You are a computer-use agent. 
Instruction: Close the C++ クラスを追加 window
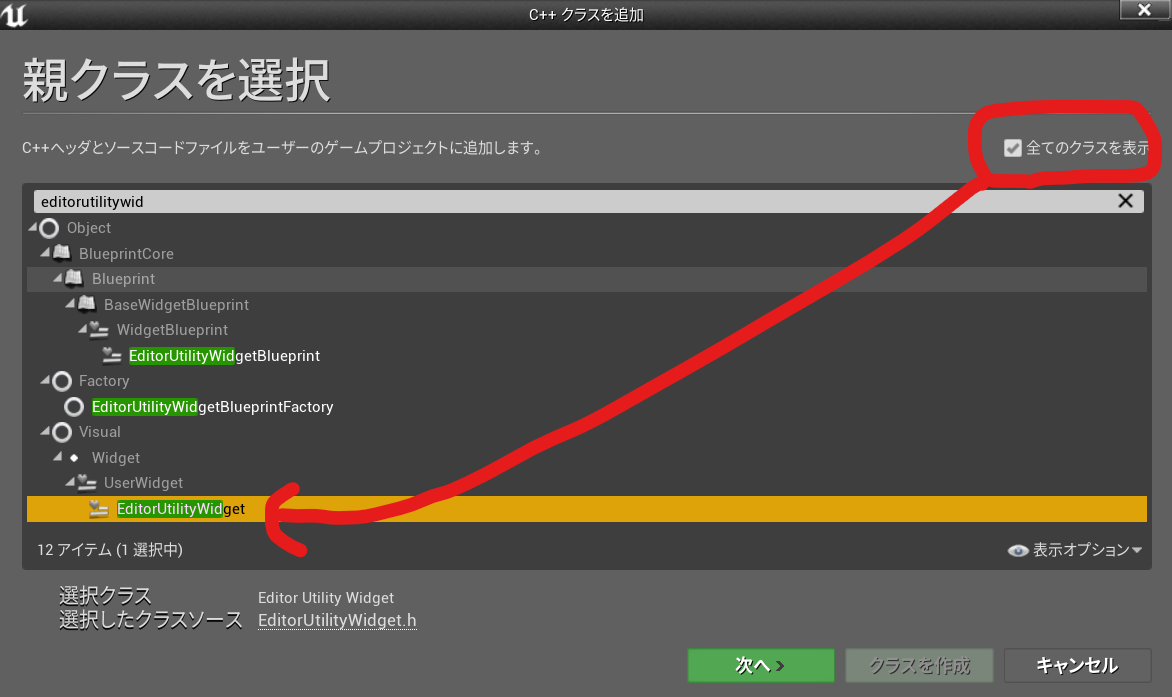click(x=1144, y=10)
